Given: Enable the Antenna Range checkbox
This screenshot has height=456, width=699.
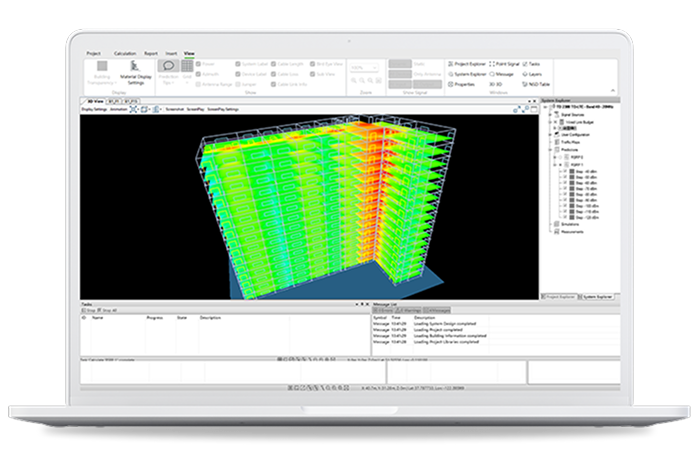Looking at the screenshot, I should [198, 84].
